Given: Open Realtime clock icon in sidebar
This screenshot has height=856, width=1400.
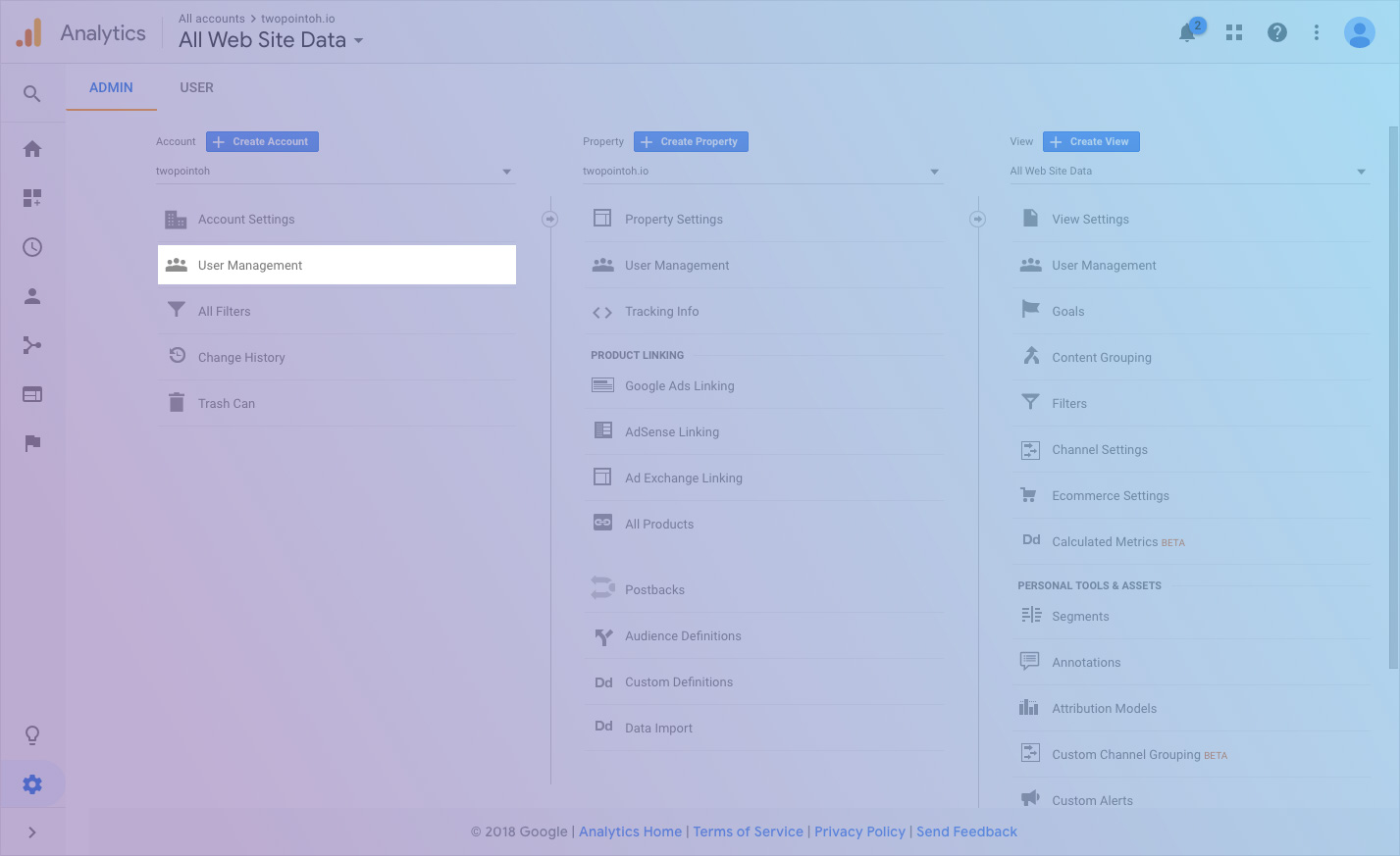Looking at the screenshot, I should (x=32, y=247).
